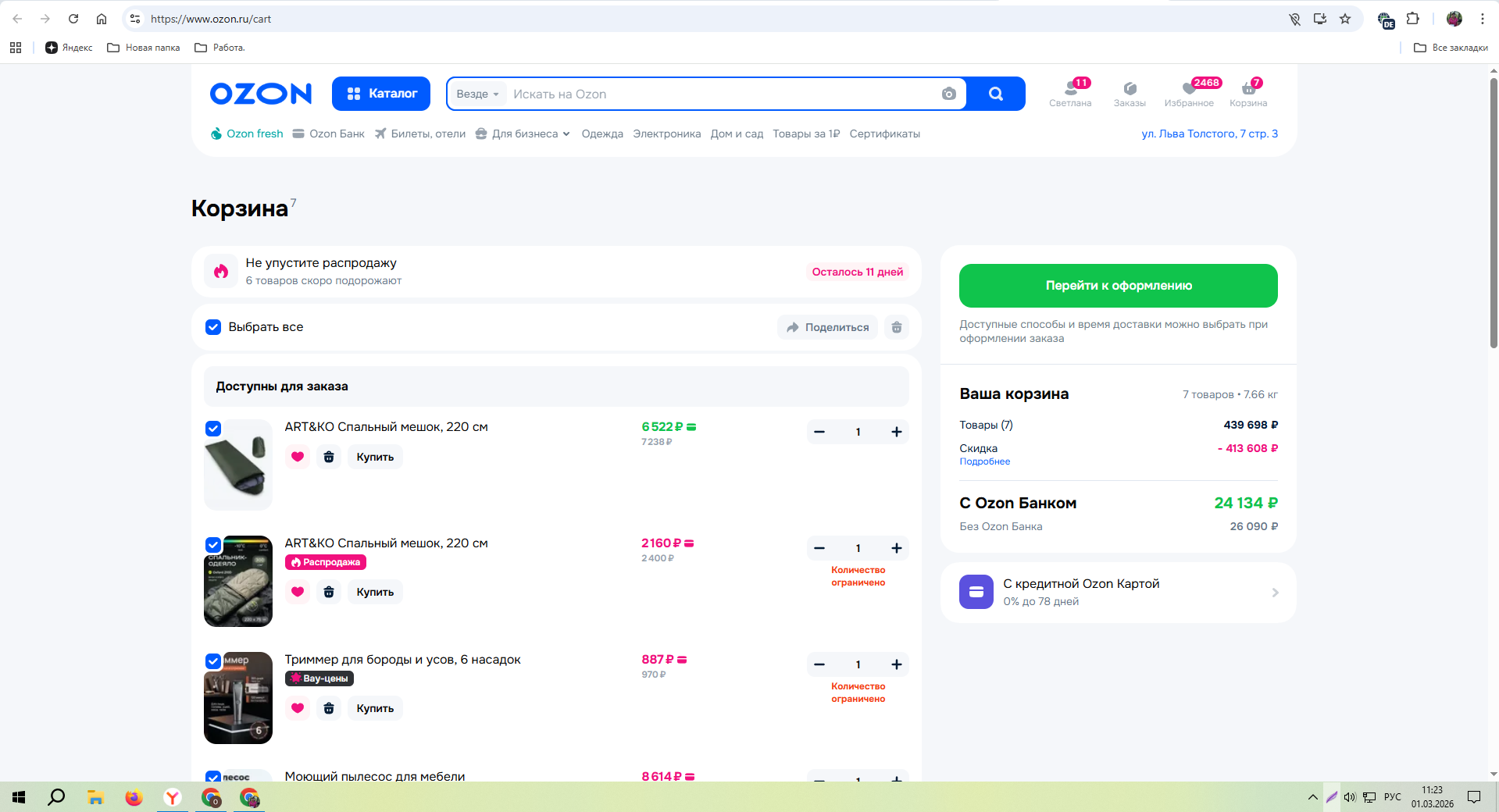Open the Подробнее discount details link

(985, 461)
